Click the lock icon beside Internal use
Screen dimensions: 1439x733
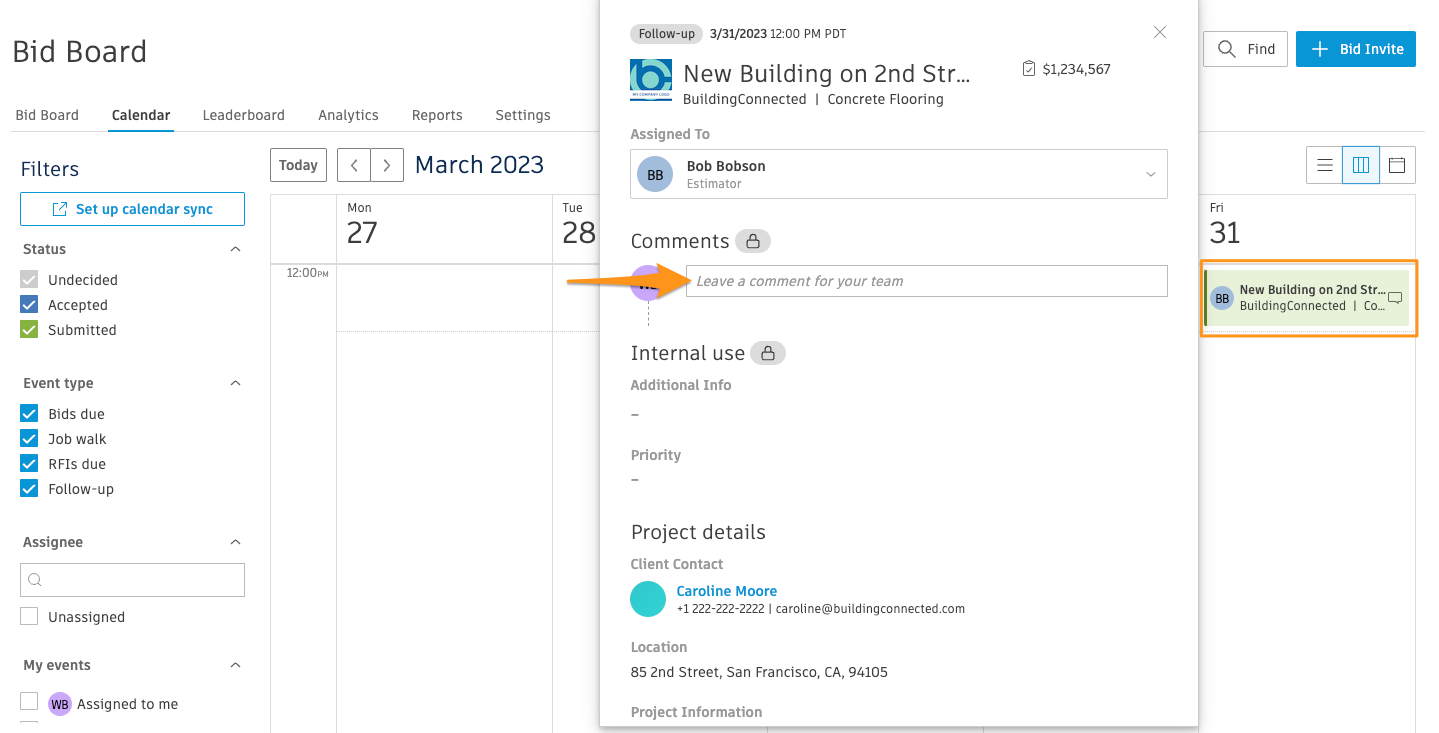[768, 353]
